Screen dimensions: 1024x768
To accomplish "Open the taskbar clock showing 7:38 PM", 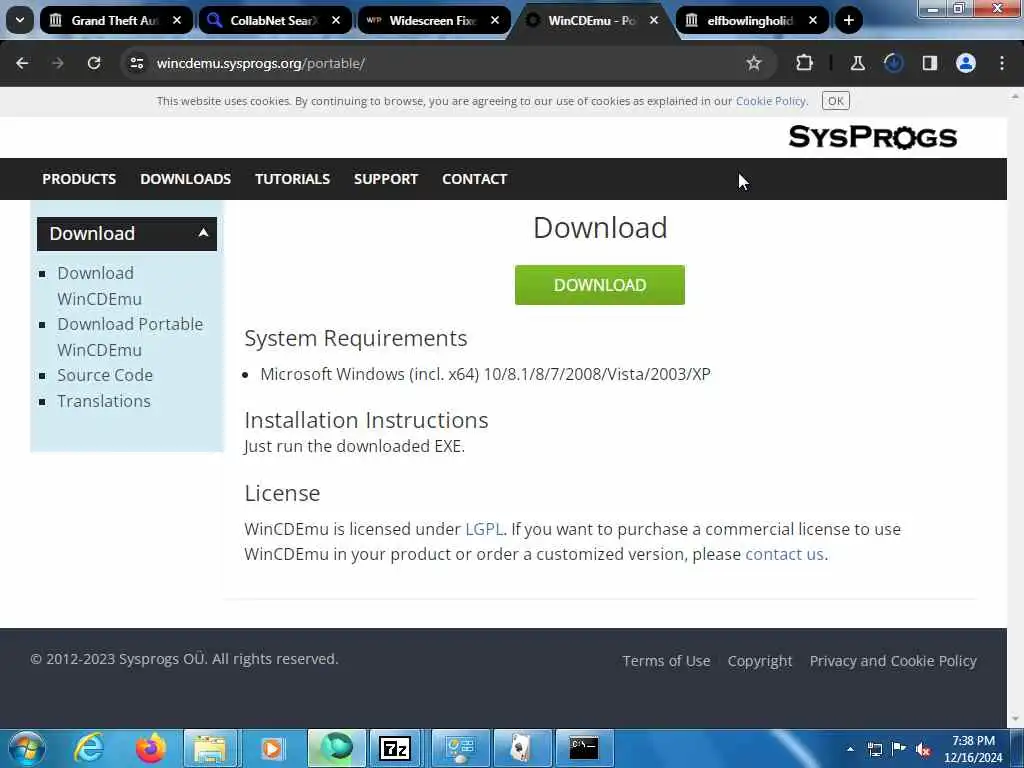I will tap(973, 749).
